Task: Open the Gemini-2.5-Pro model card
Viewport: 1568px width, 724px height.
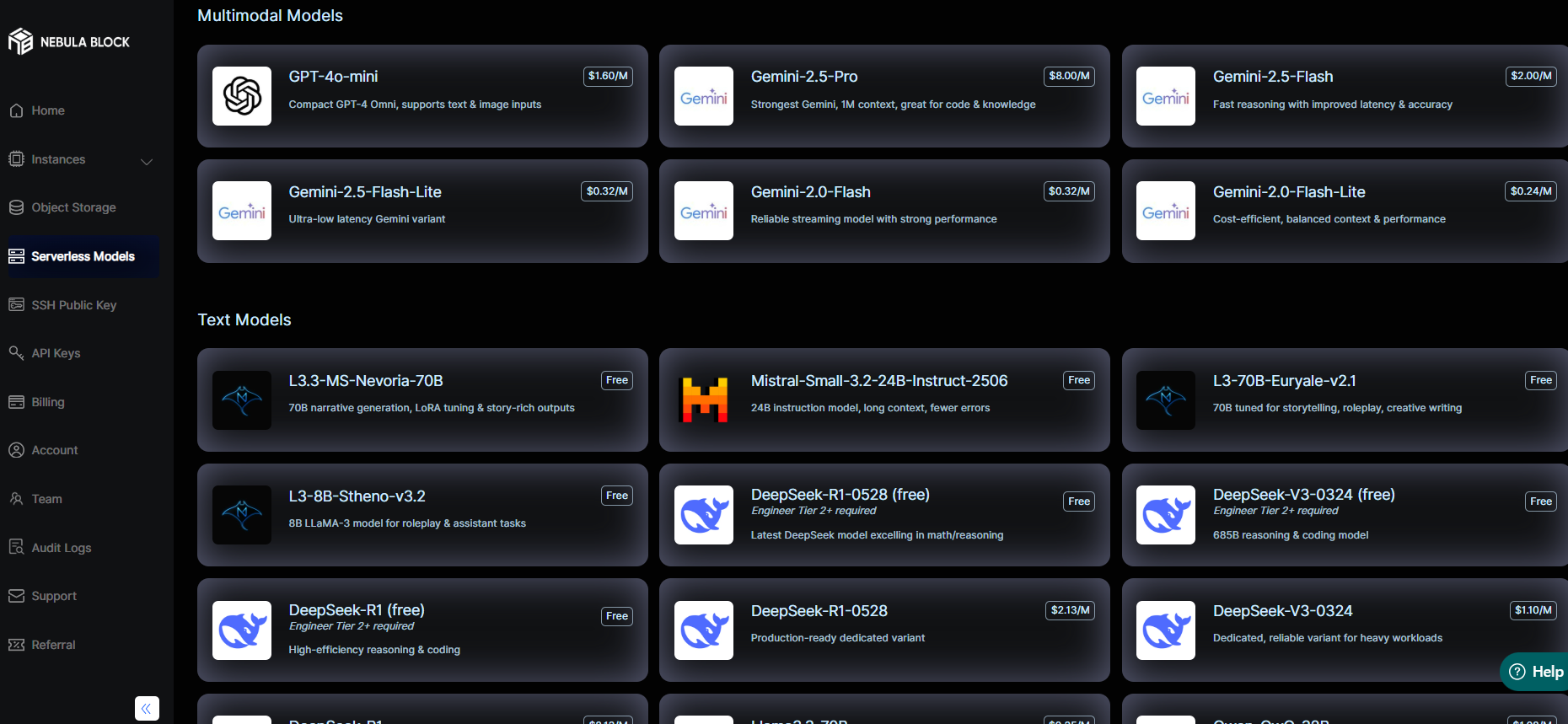Action: 883,96
